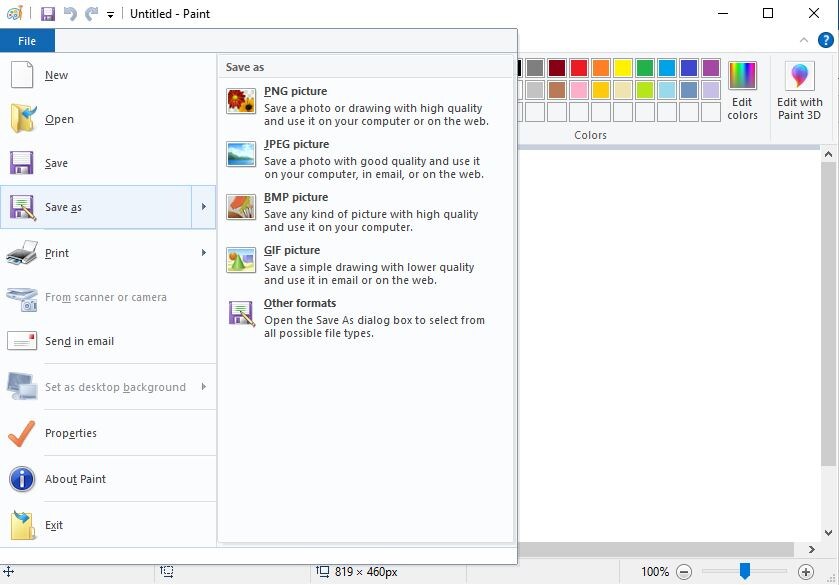Choose Exit in the File menu
The width and height of the screenshot is (839, 585).
coord(107,525)
